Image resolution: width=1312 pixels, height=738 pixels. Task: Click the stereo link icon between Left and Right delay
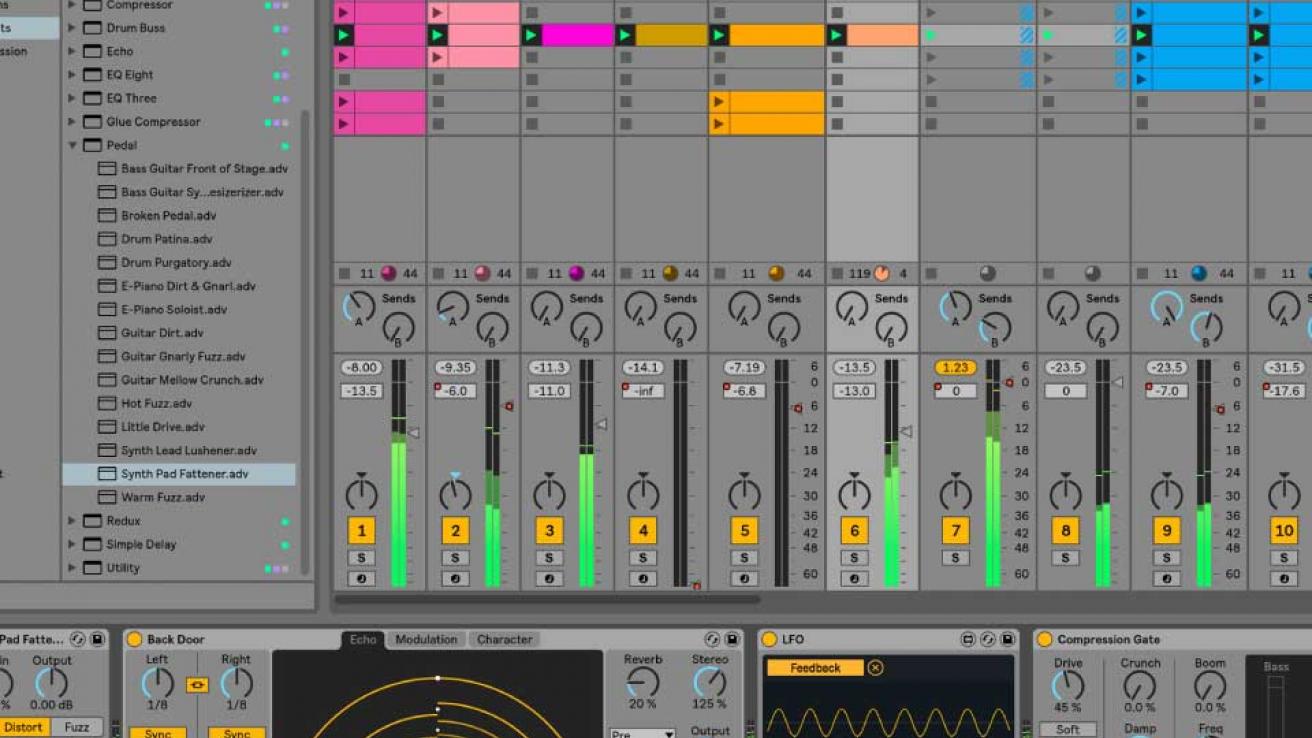[197, 685]
